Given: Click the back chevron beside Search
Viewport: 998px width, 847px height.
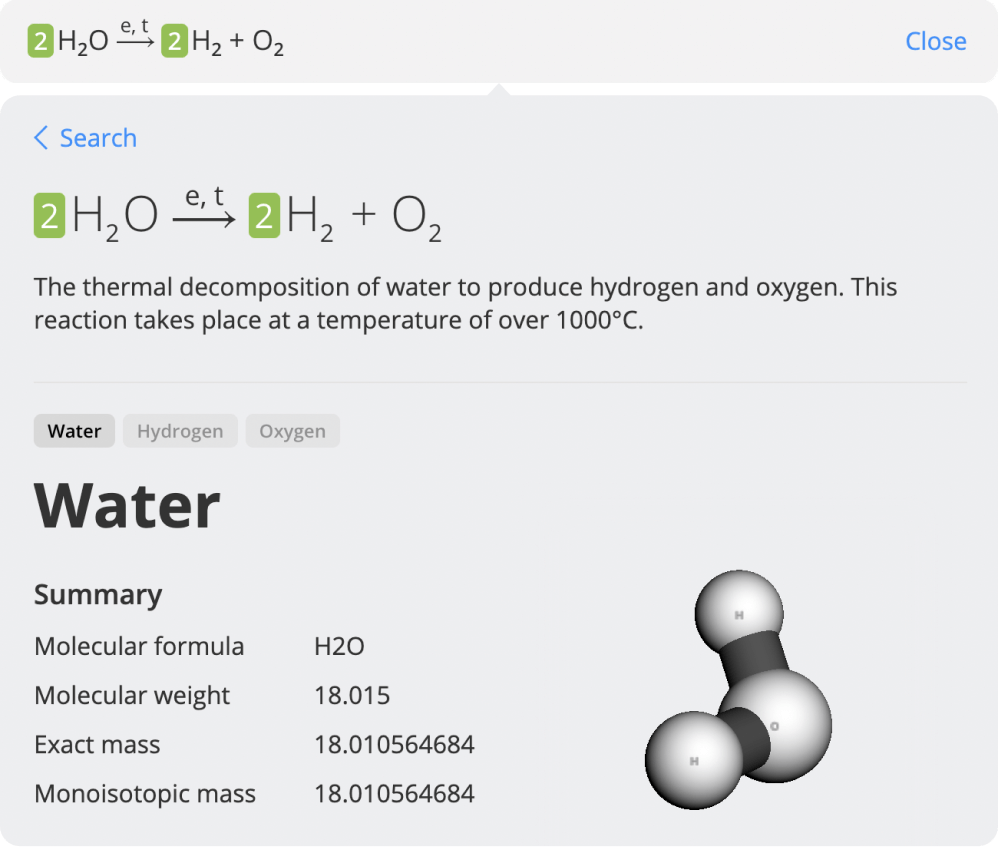Looking at the screenshot, I should point(41,138).
